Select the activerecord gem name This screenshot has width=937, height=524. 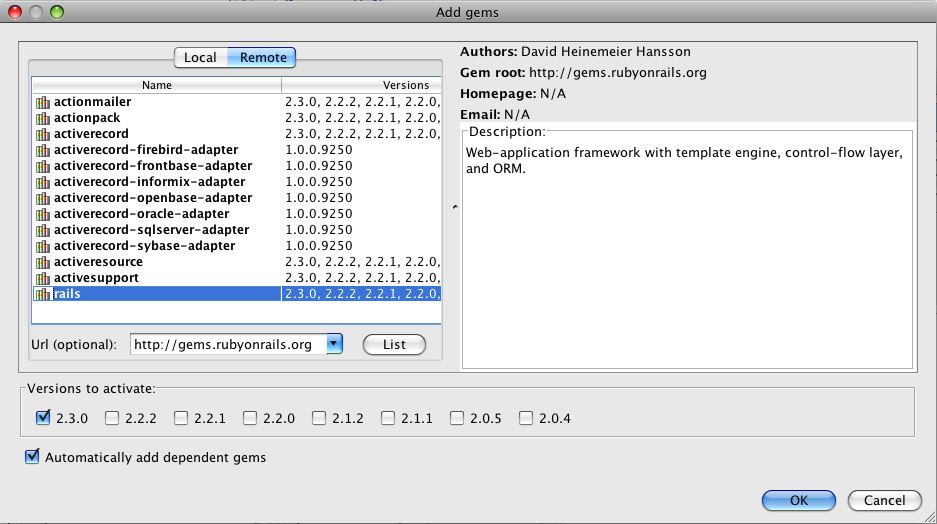point(91,133)
